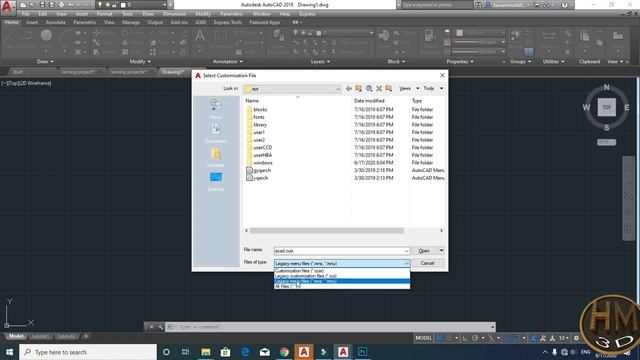Open Windows Start menu
Viewport: 640px width, 360px height.
coord(9,352)
